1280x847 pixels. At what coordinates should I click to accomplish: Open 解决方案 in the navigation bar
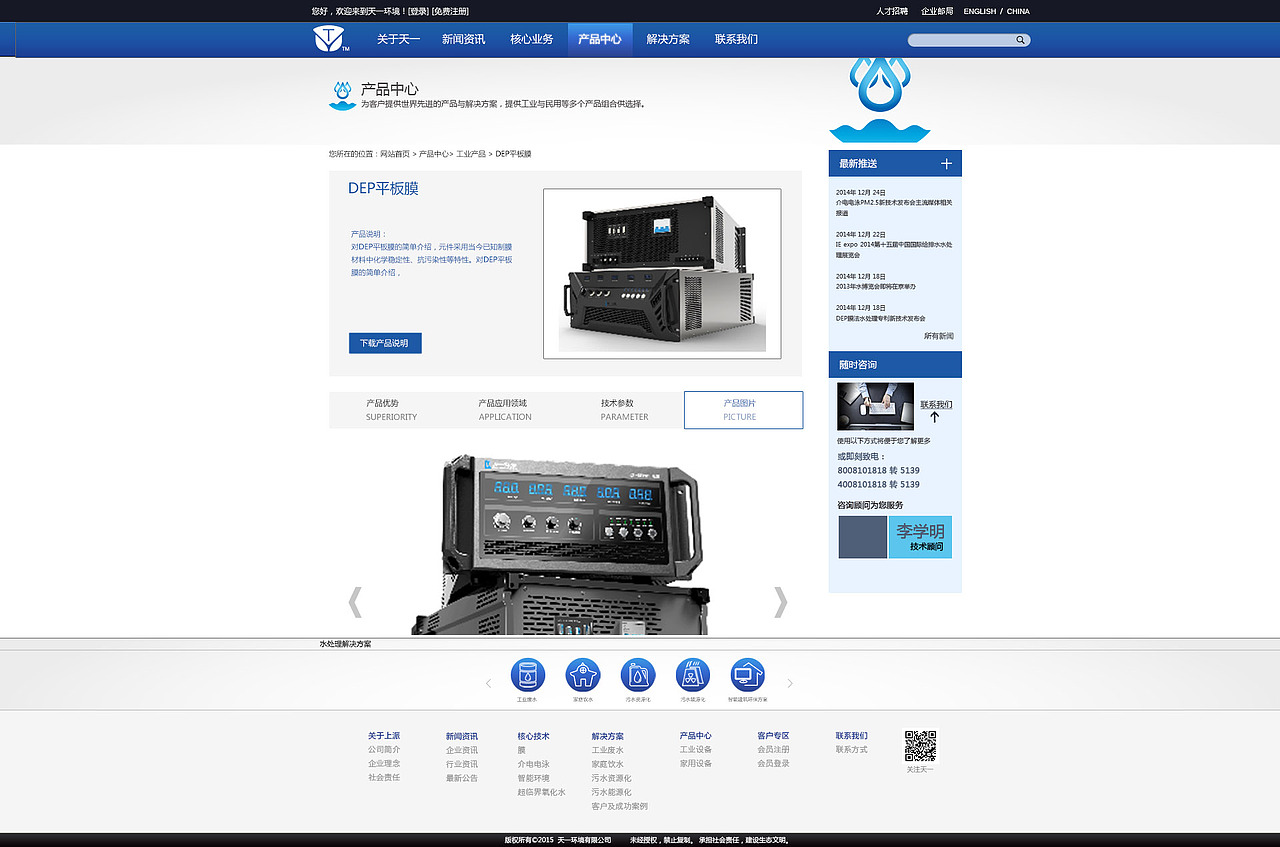(x=668, y=40)
